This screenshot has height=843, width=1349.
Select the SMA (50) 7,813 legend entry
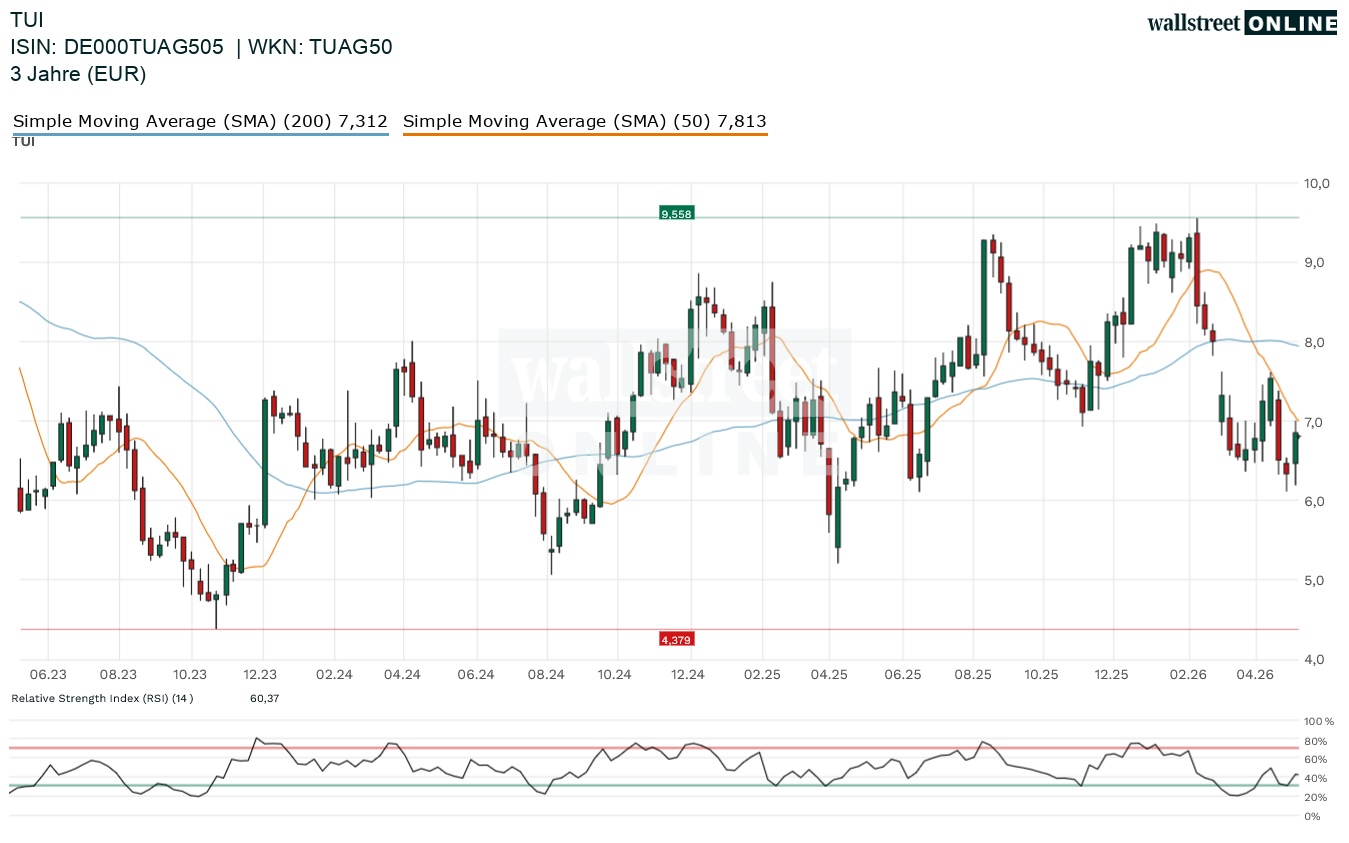coord(585,122)
